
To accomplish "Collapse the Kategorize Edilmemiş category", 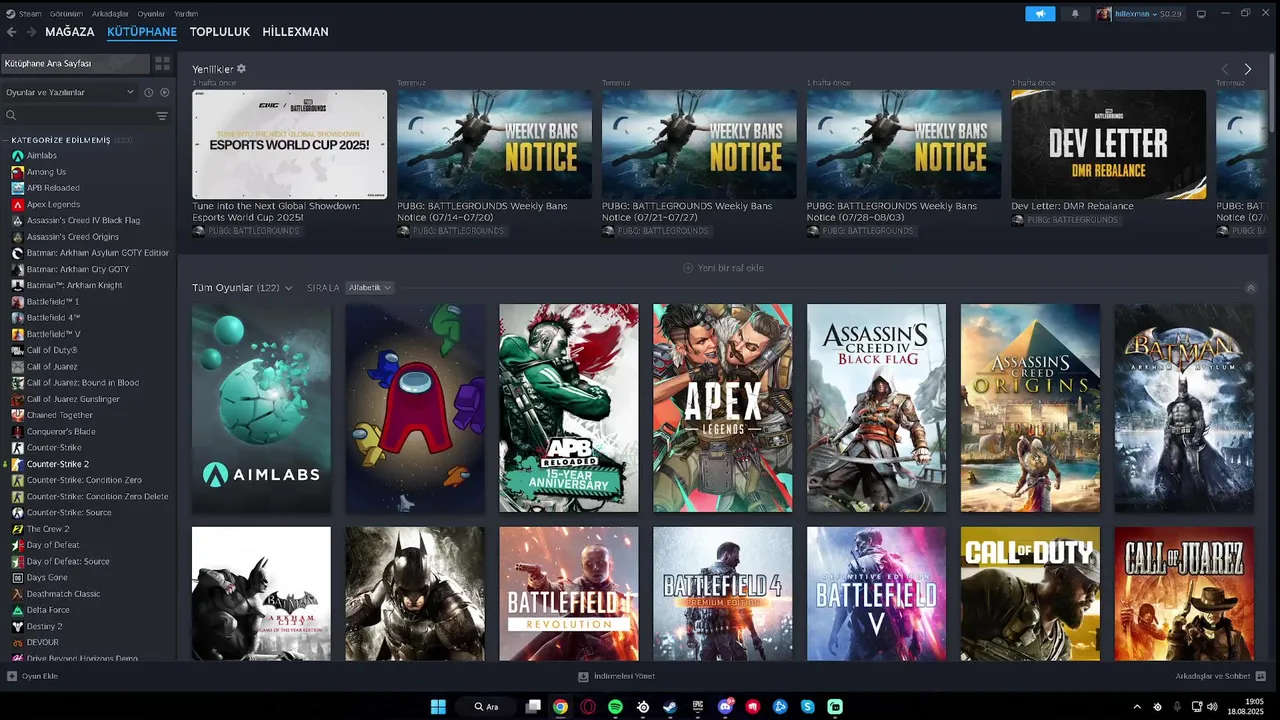I will click(5, 140).
